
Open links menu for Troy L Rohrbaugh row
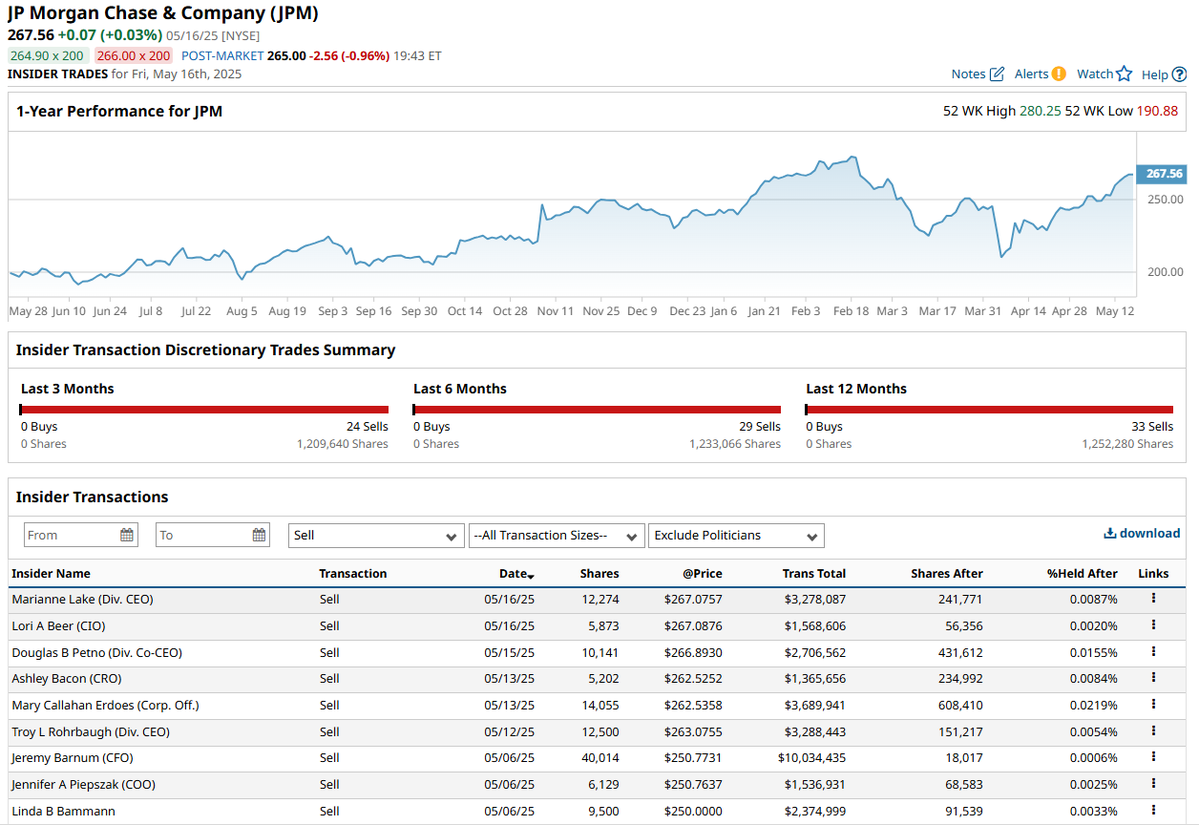1153,732
